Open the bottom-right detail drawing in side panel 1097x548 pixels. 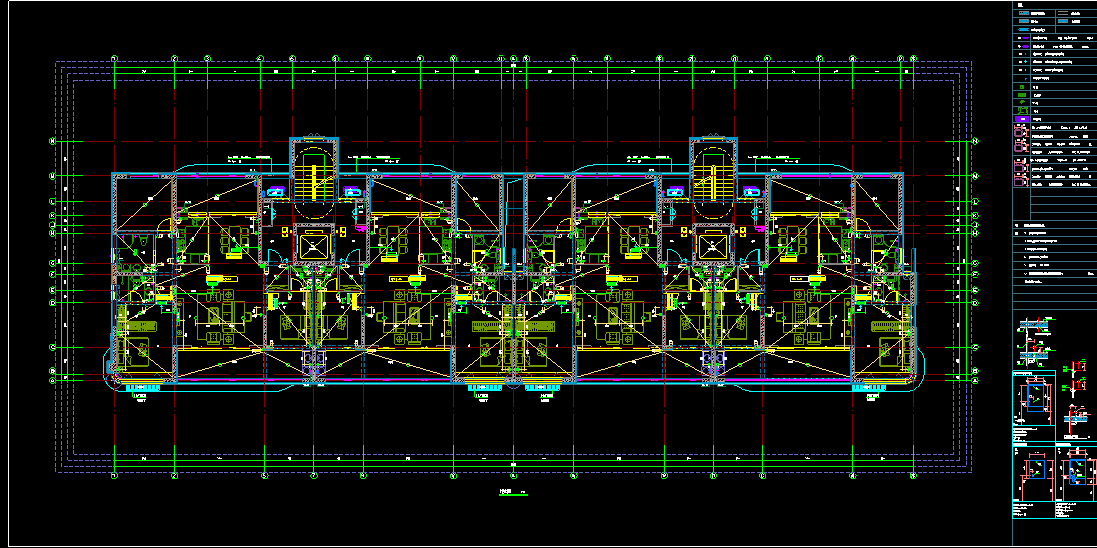[x=1075, y=469]
